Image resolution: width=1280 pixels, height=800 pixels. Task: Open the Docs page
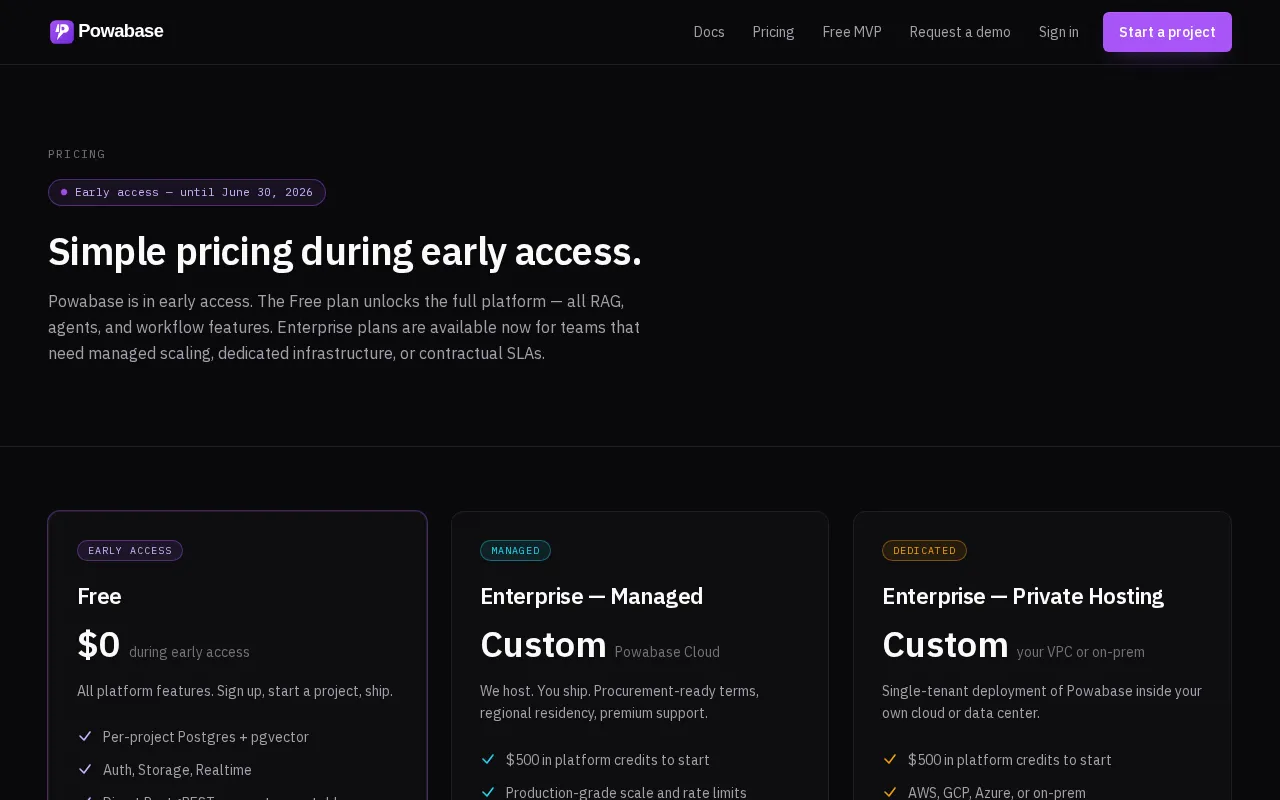[x=709, y=32]
